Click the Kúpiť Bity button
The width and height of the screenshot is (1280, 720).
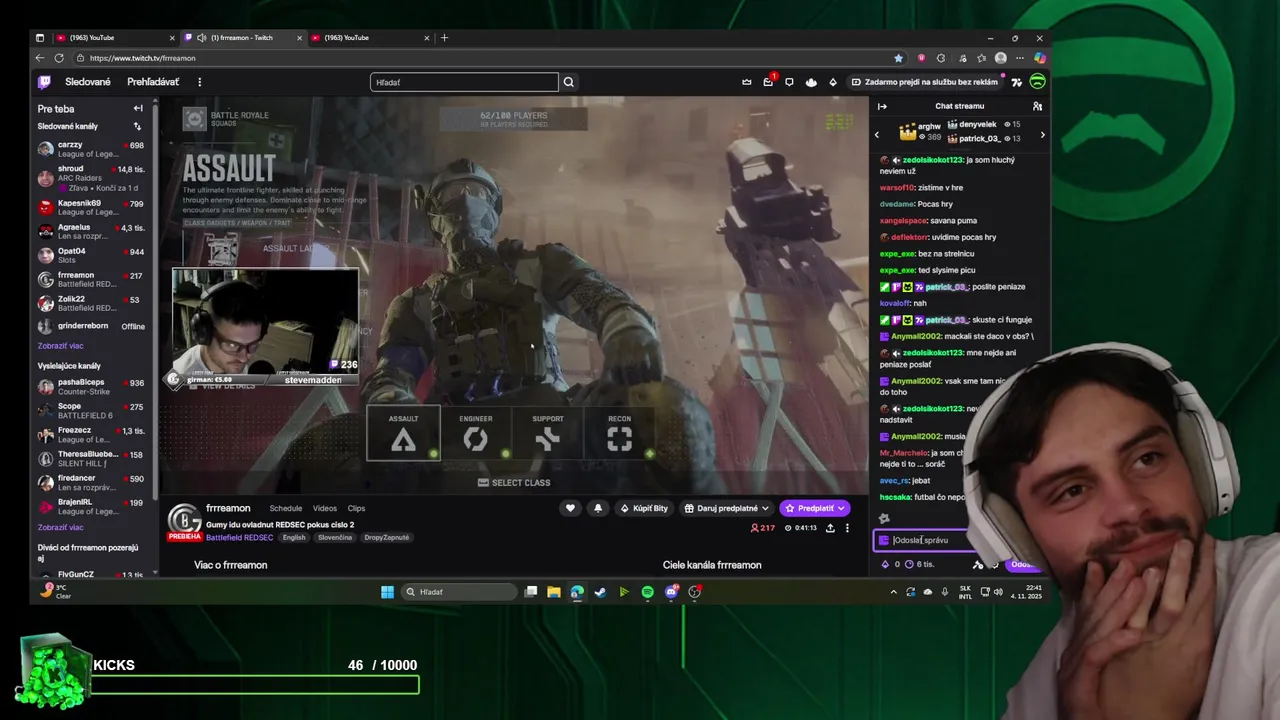click(x=643, y=508)
